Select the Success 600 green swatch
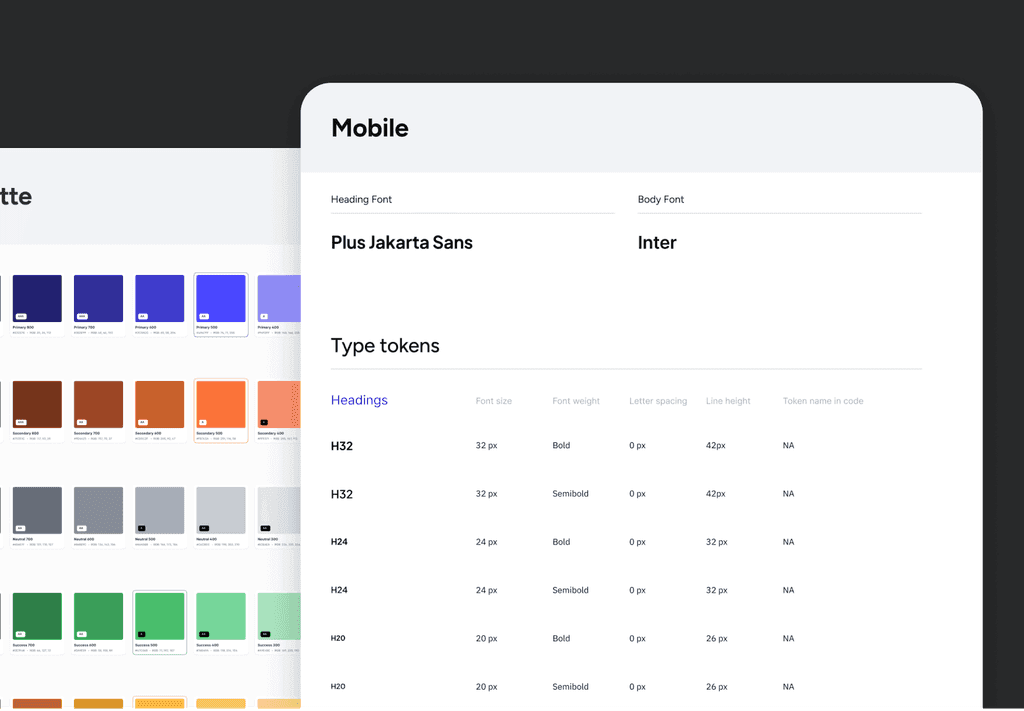Screen dimensions: 1024x711 pos(99,616)
